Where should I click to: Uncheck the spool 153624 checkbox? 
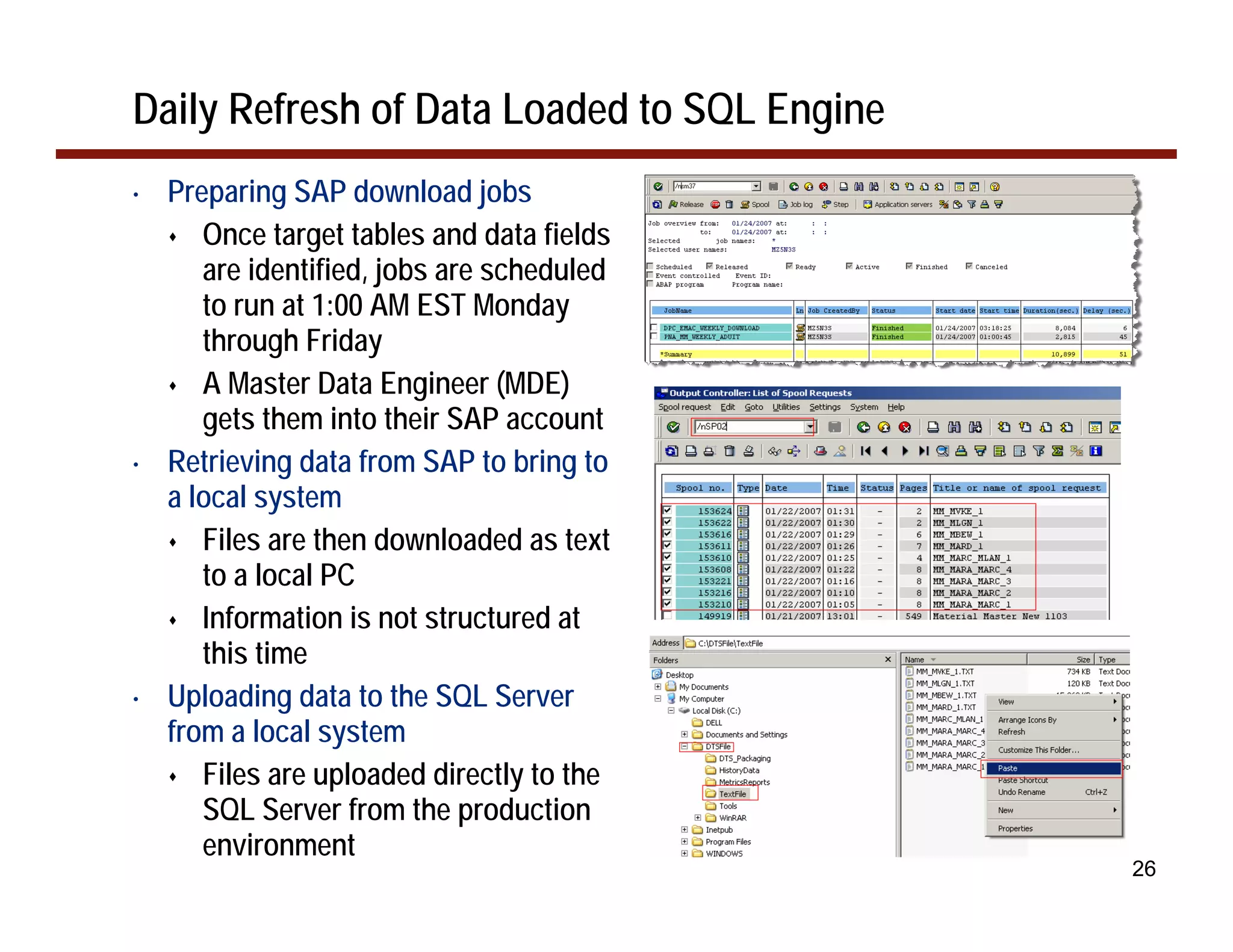[x=667, y=510]
